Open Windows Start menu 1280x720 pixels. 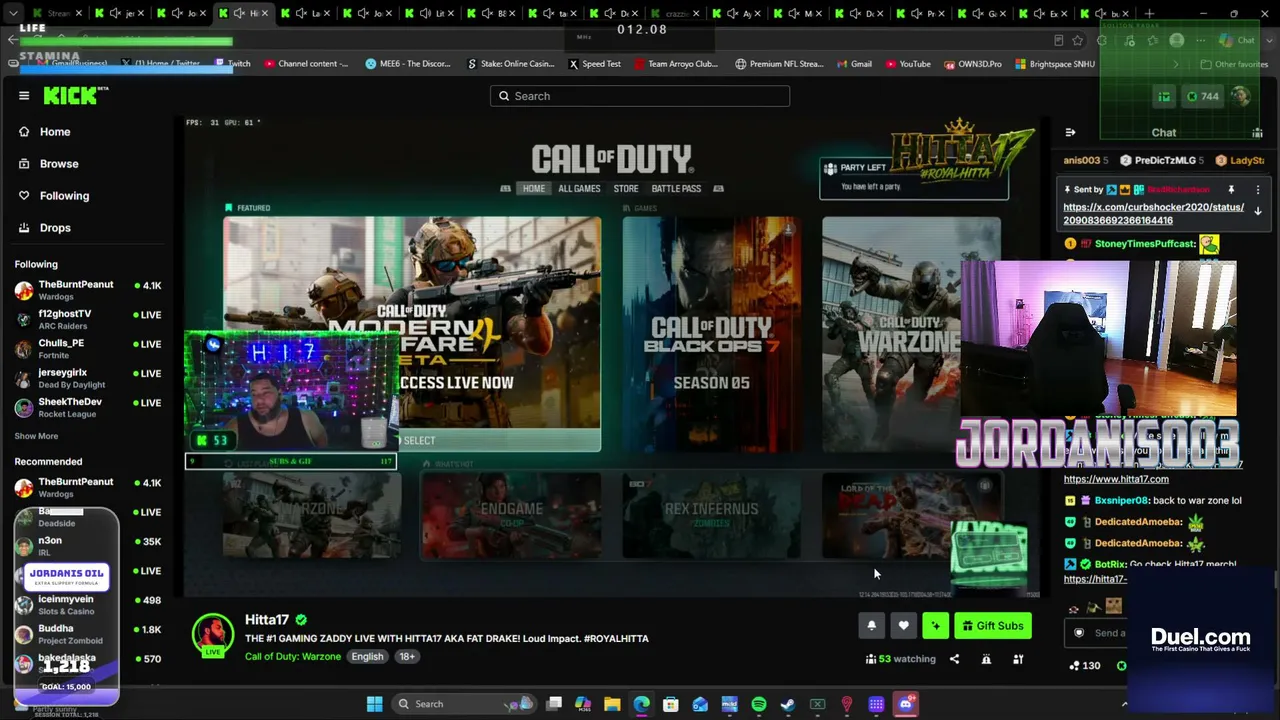pyautogui.click(x=374, y=704)
